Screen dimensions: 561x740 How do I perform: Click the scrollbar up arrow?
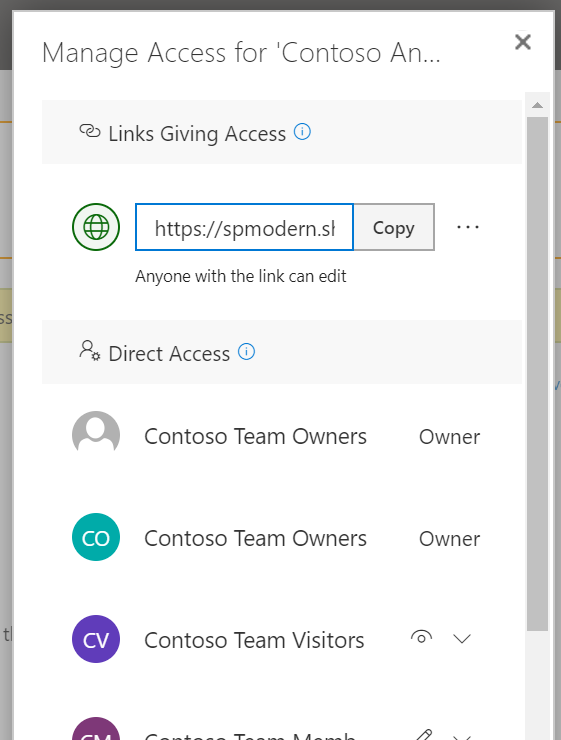point(537,105)
